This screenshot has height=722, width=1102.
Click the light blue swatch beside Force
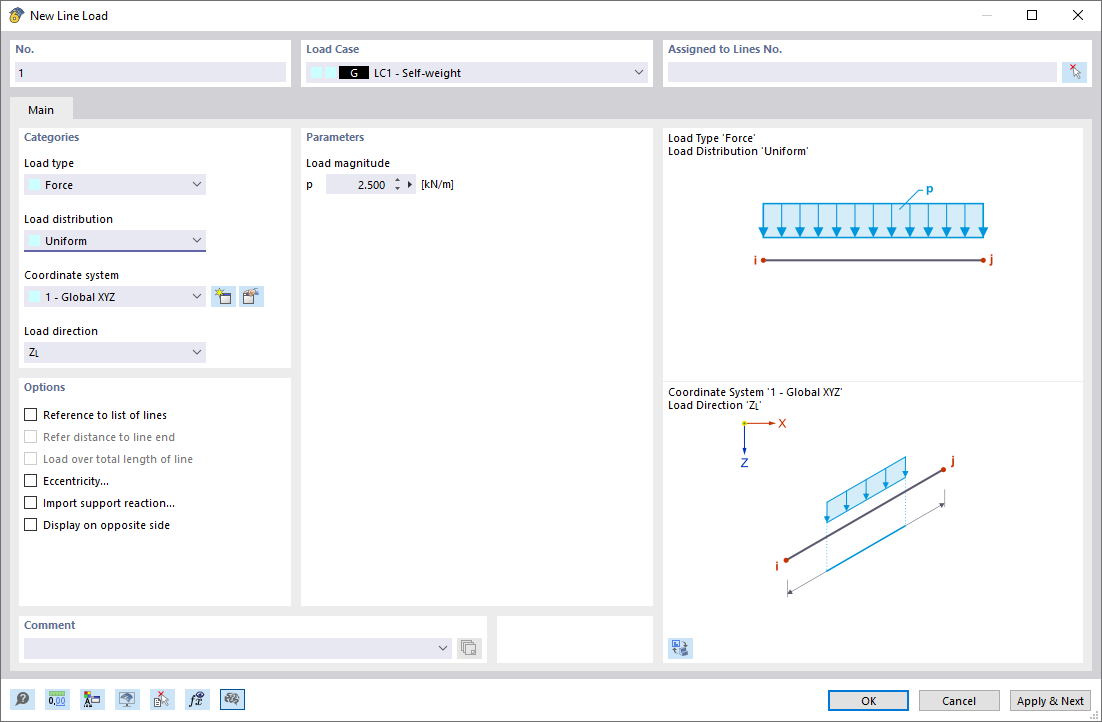[x=34, y=185]
